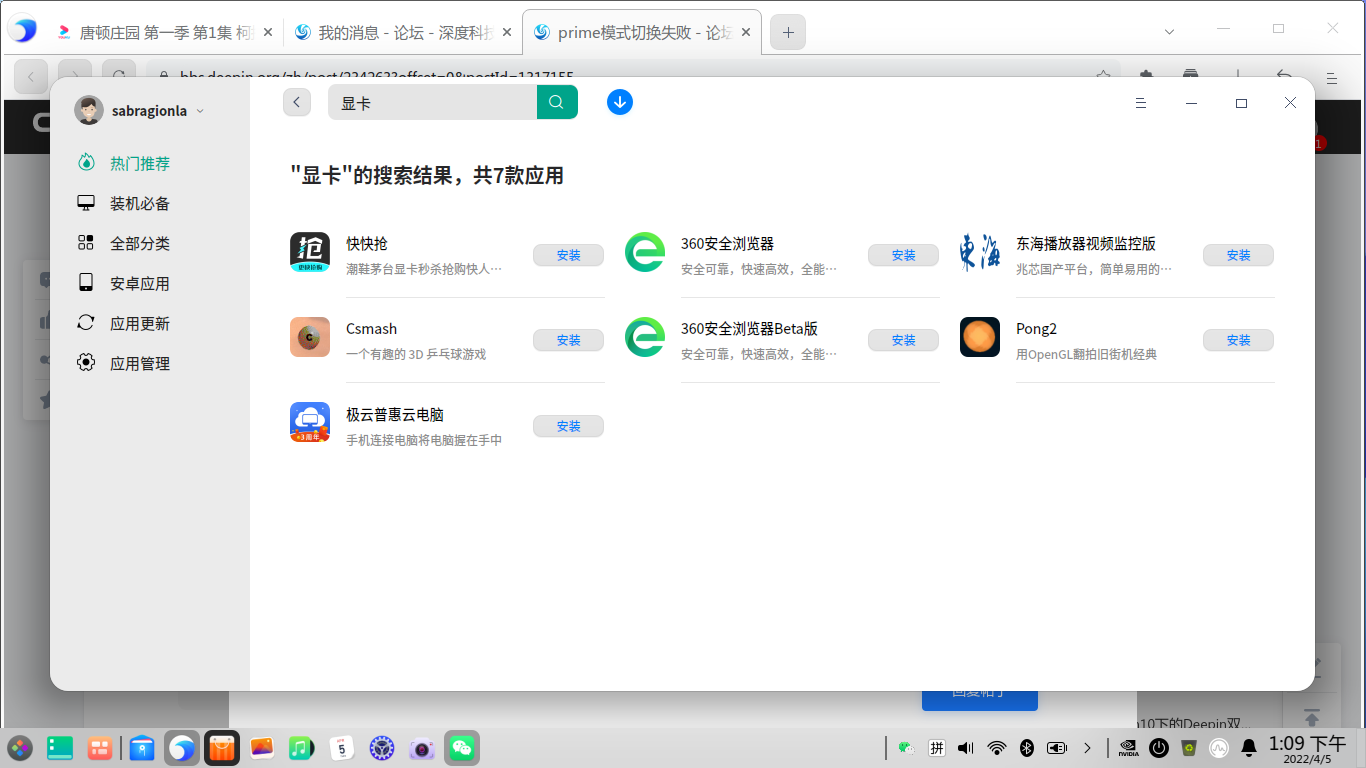Screen dimensions: 1366x768
Task: Open the 装机必备 category
Action: click(124, 204)
